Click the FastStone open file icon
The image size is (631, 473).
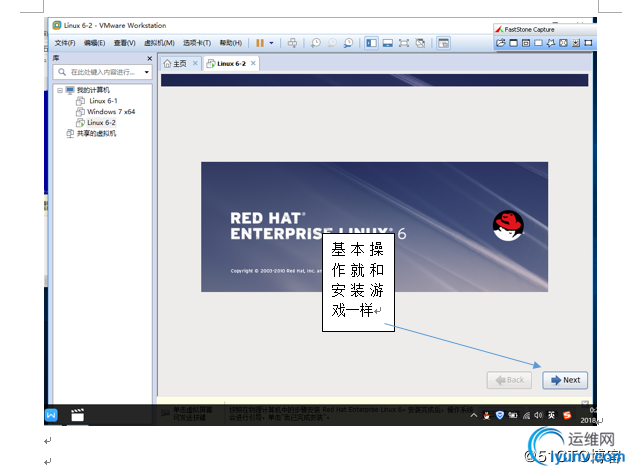[501, 43]
